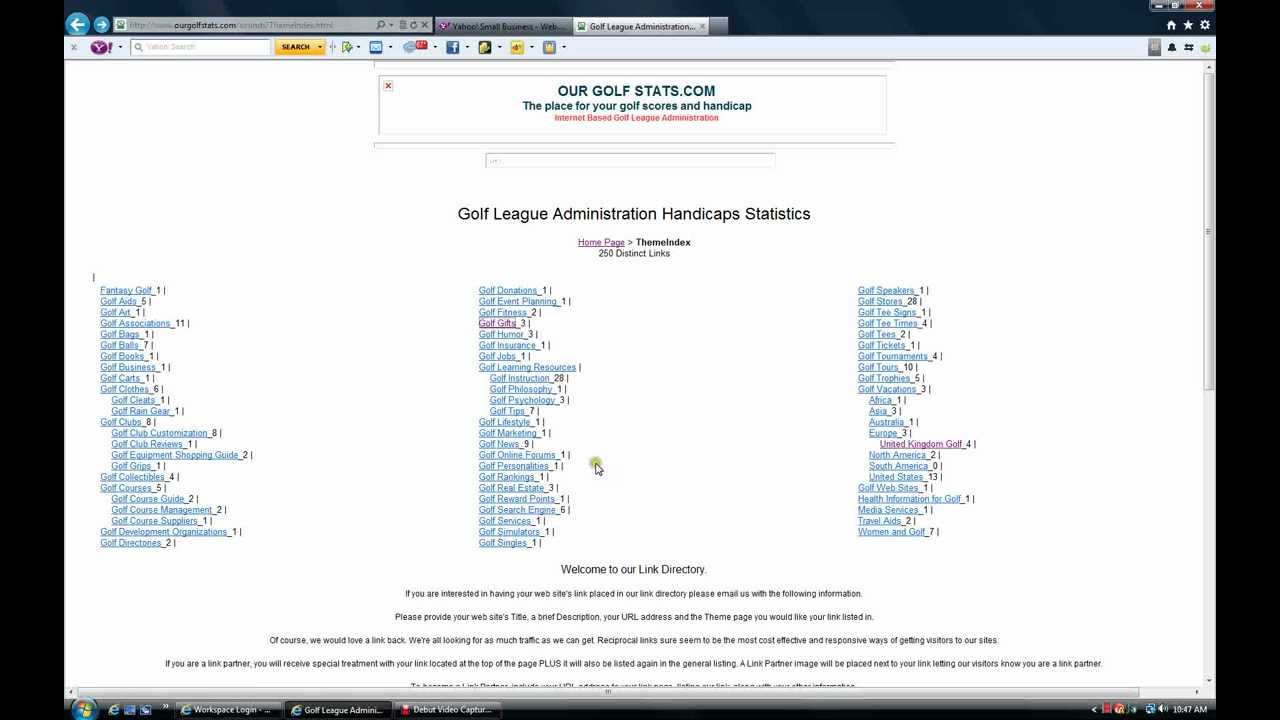Click the browser forward arrow
Image resolution: width=1280 pixels, height=720 pixels.
click(x=101, y=25)
